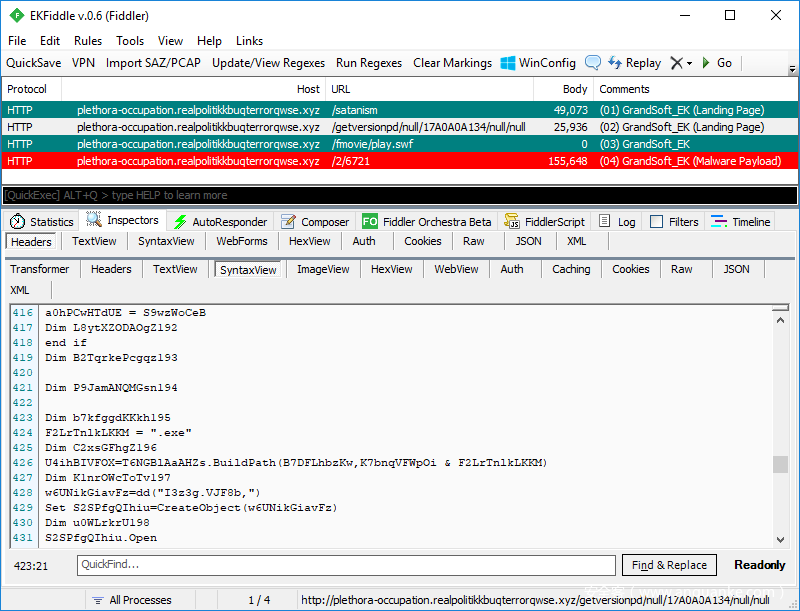Expand the Remove sessions X dropdown

click(x=681, y=63)
